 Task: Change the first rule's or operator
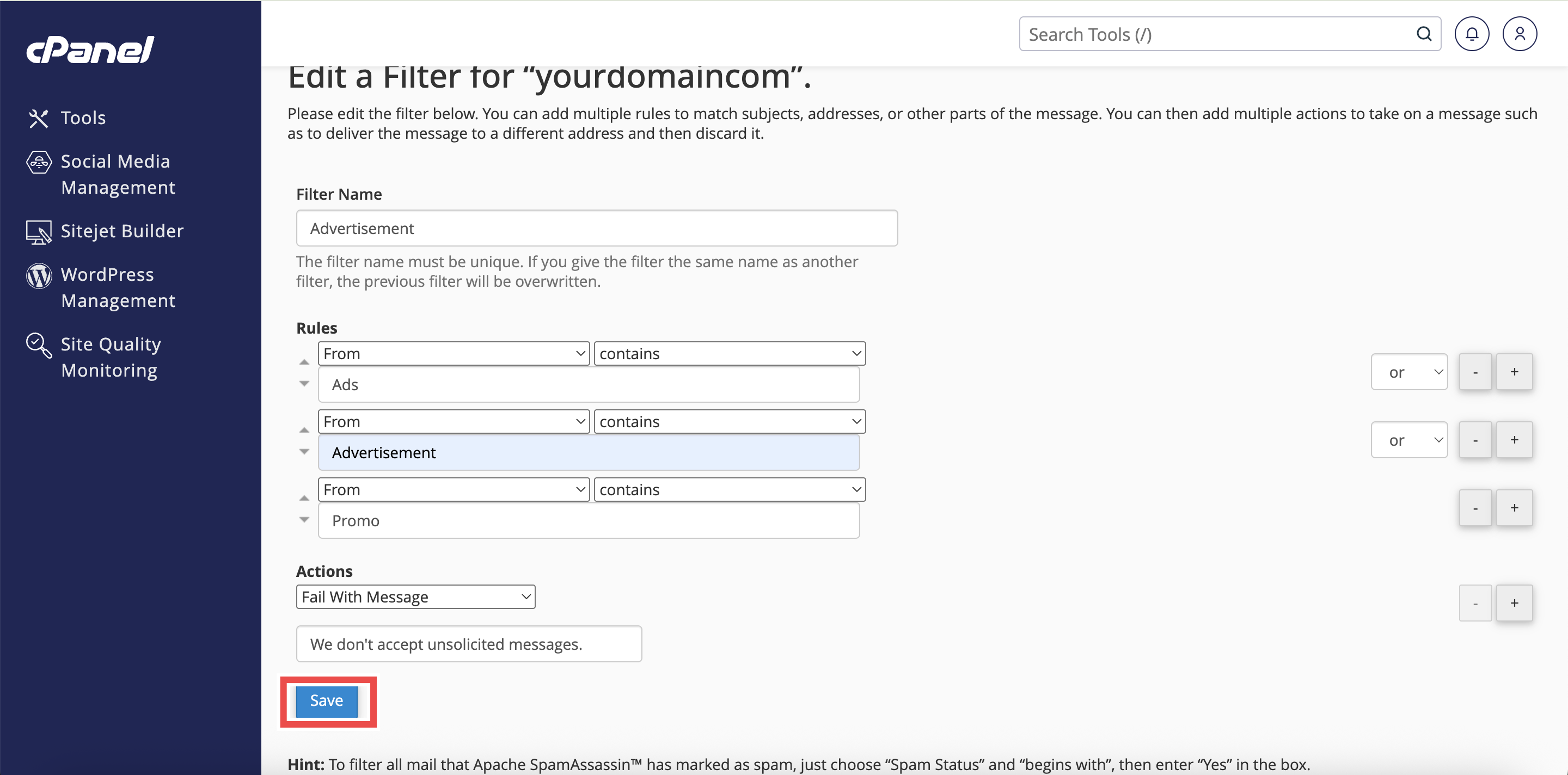(1408, 372)
